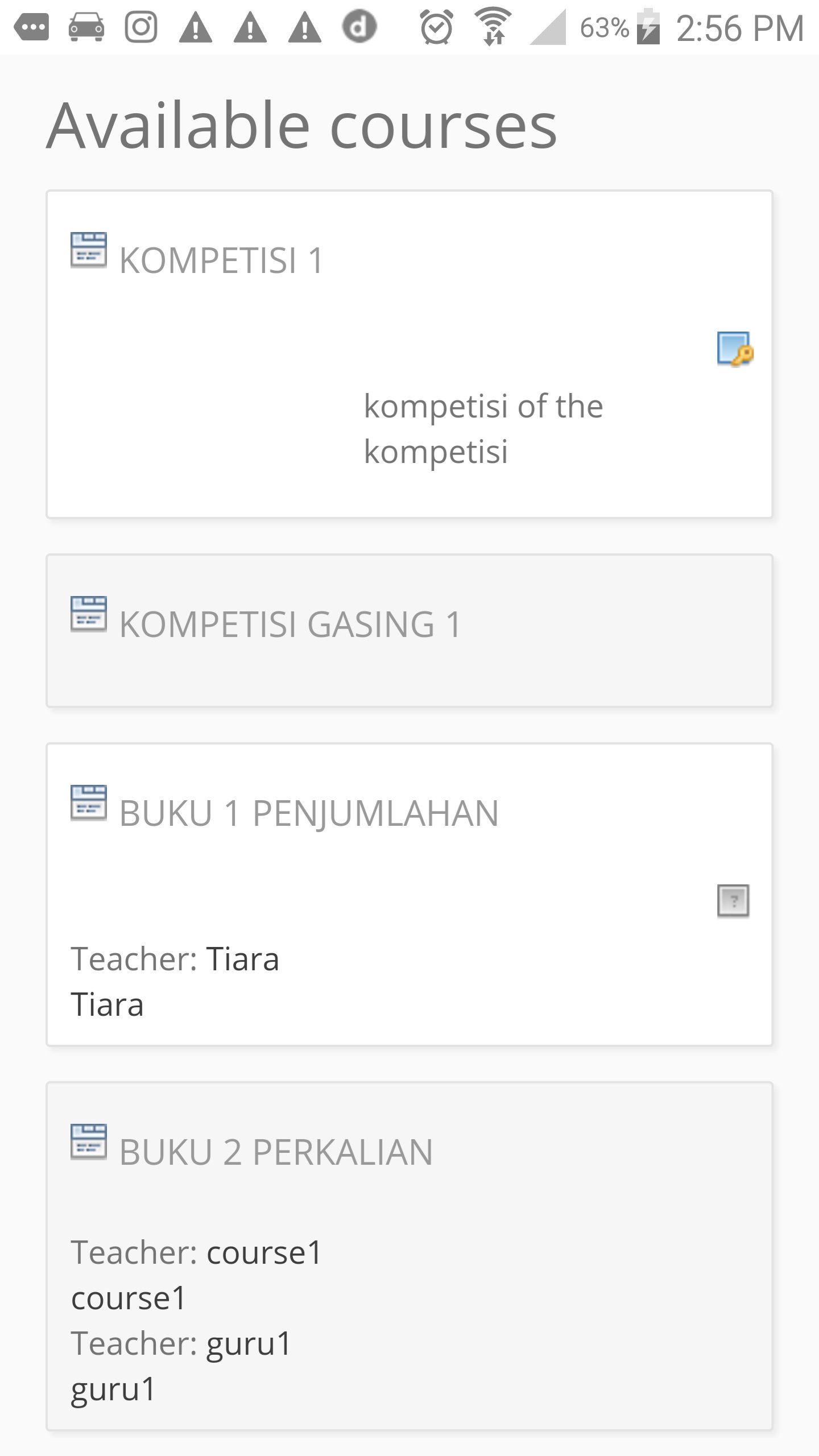The height and width of the screenshot is (1456, 819).
Task: Tap the Wi-Fi status icon
Action: pyautogui.click(x=493, y=27)
